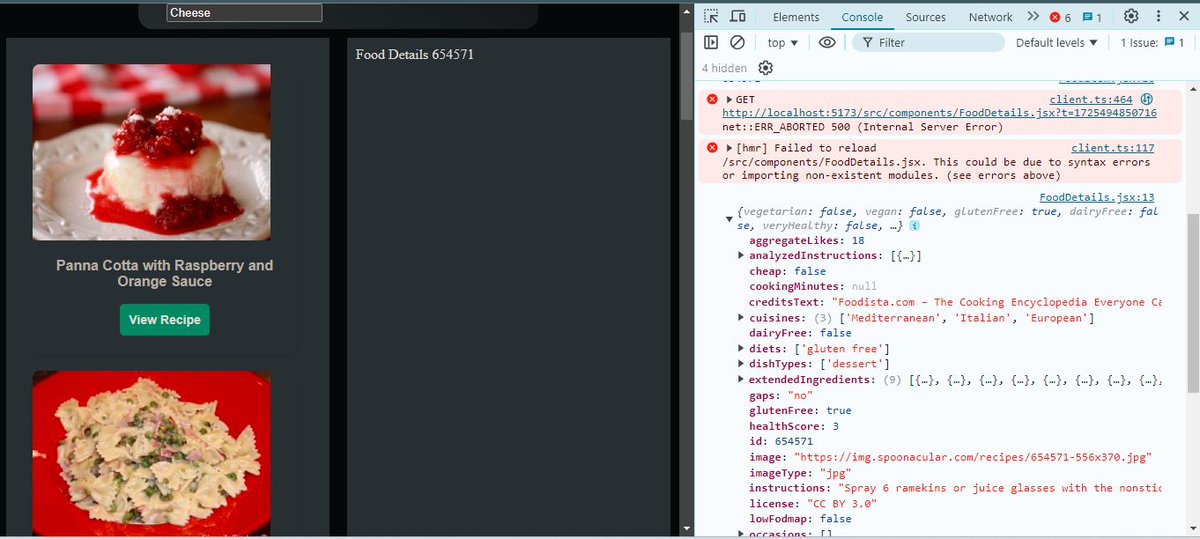Click the creditsText property row
The image size is (1200, 539).
[955, 302]
